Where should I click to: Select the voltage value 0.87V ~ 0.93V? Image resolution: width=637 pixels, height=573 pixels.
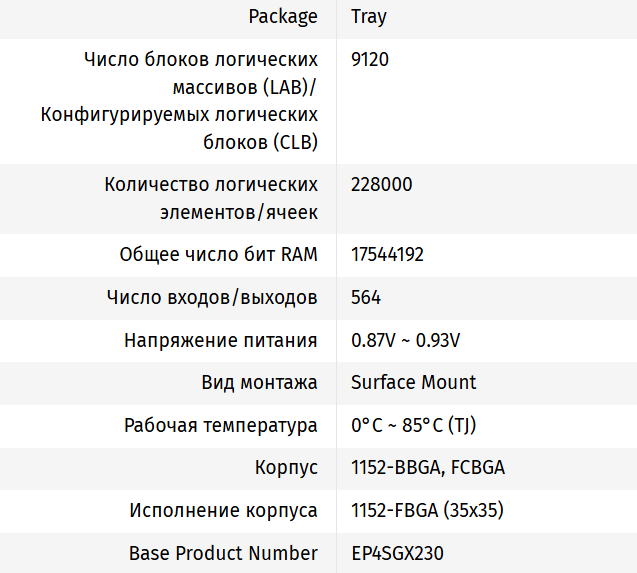[x=406, y=340]
